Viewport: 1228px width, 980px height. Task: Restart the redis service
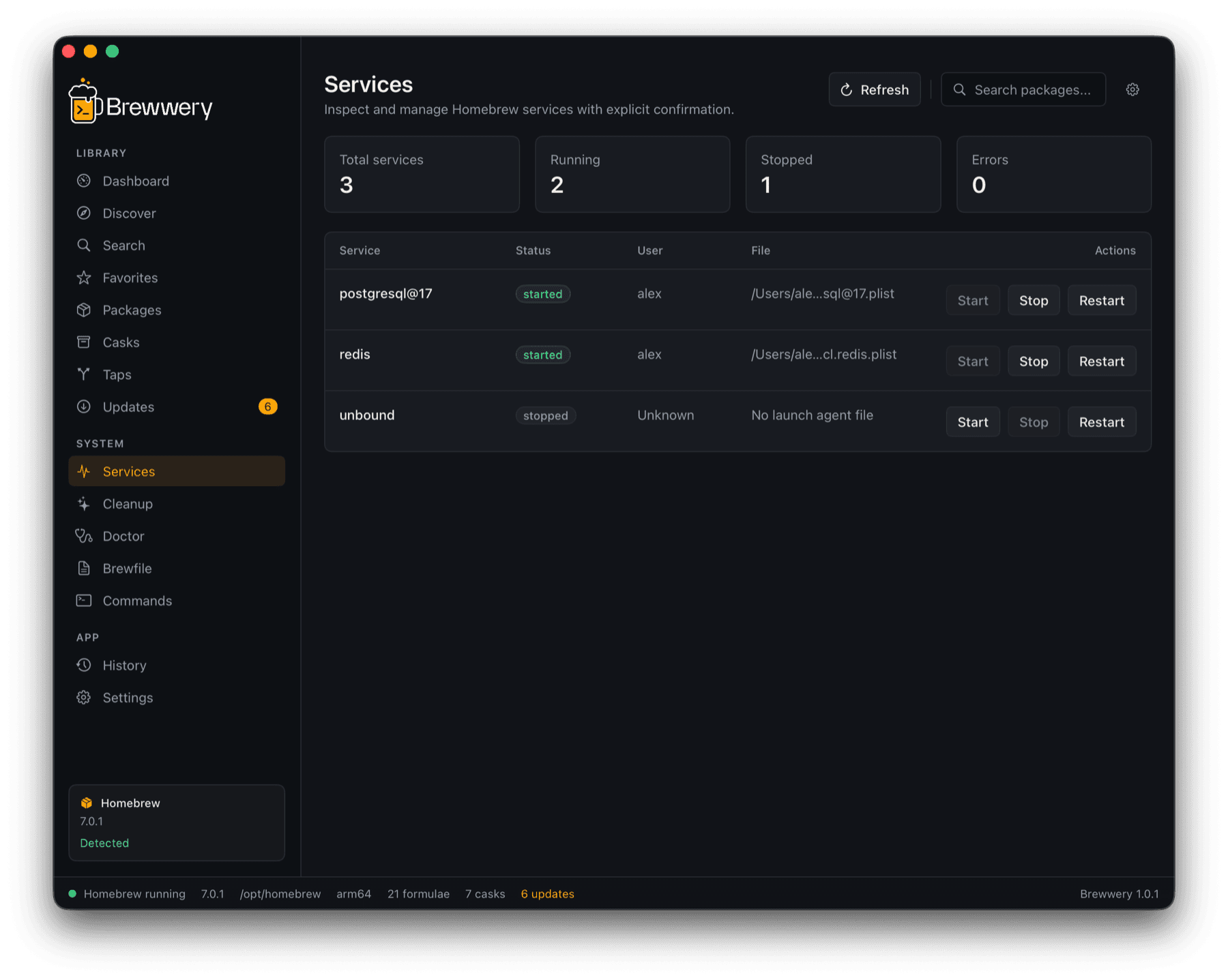click(1102, 361)
